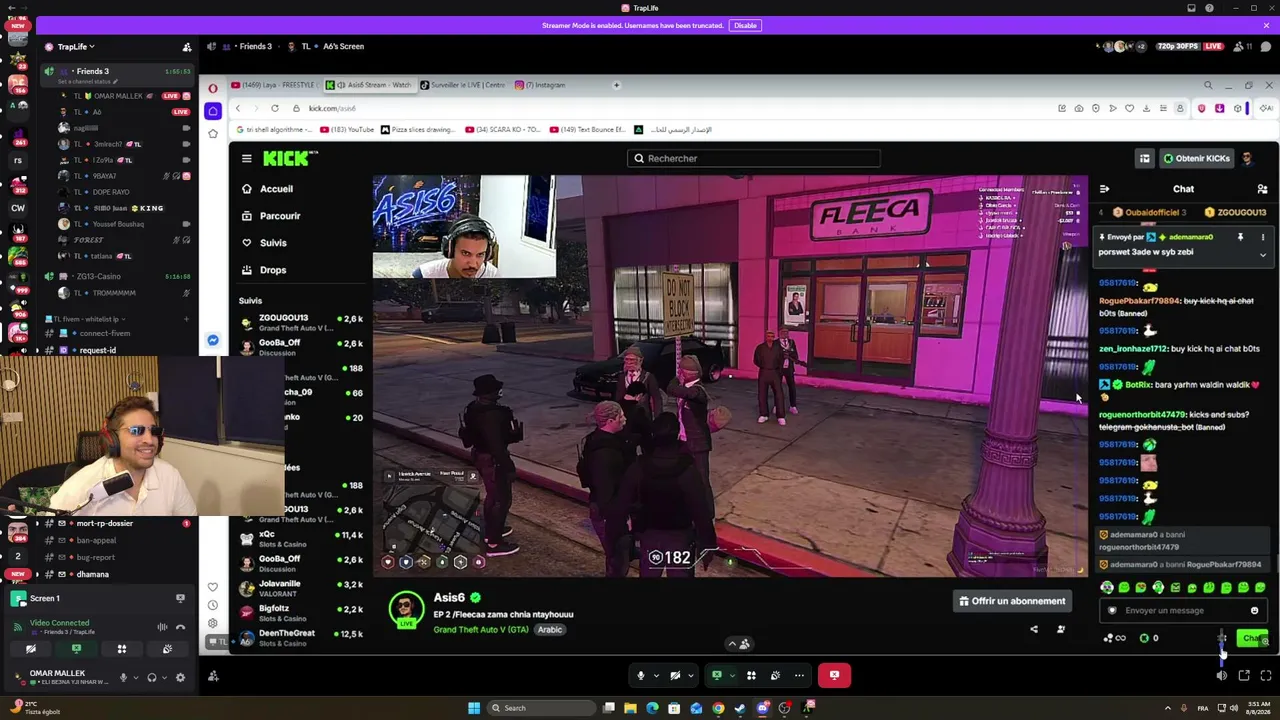This screenshot has height=720, width=1280.
Task: Enter fullscreen for the Discord stream
Action: click(1265, 676)
